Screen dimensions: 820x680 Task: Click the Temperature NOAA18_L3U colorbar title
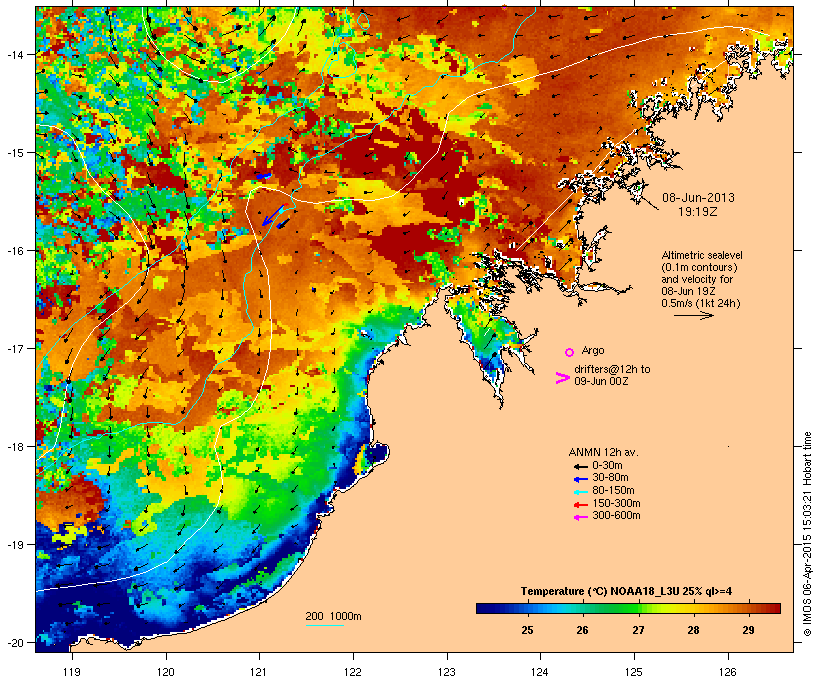626,592
